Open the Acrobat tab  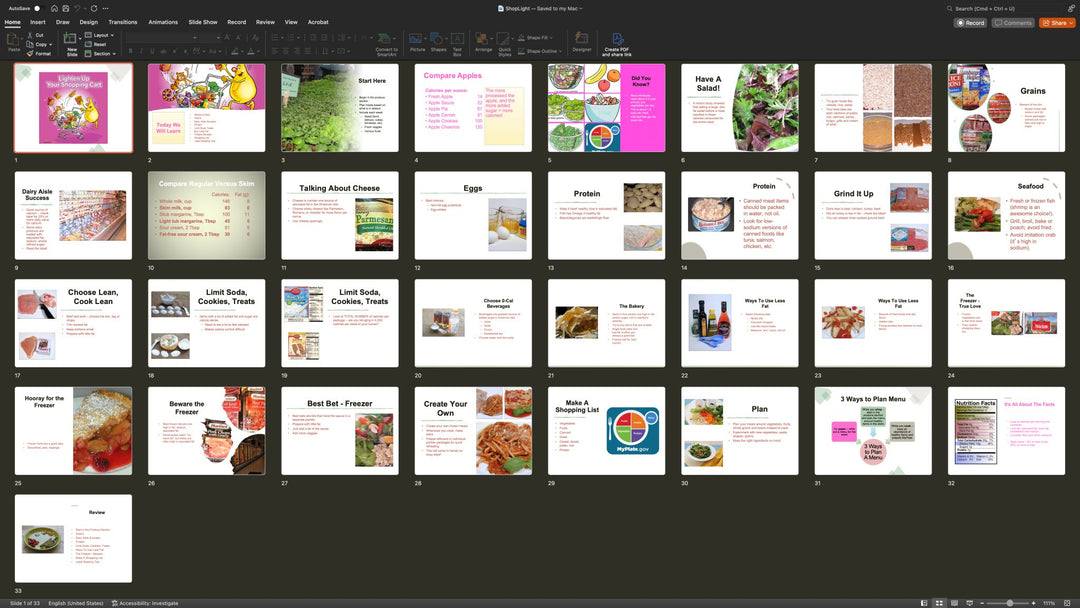pyautogui.click(x=318, y=21)
